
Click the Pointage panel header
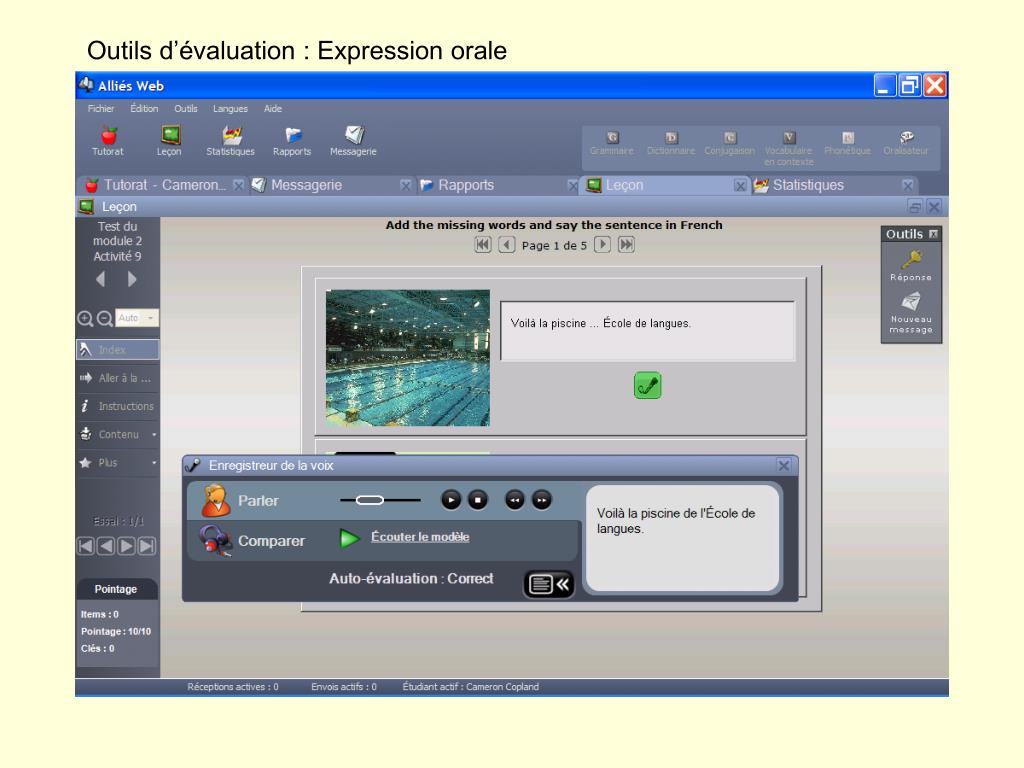[x=116, y=589]
